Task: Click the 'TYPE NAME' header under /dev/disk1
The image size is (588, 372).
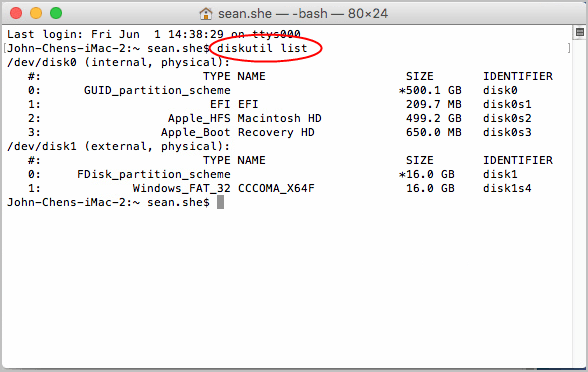Action: coord(234,160)
